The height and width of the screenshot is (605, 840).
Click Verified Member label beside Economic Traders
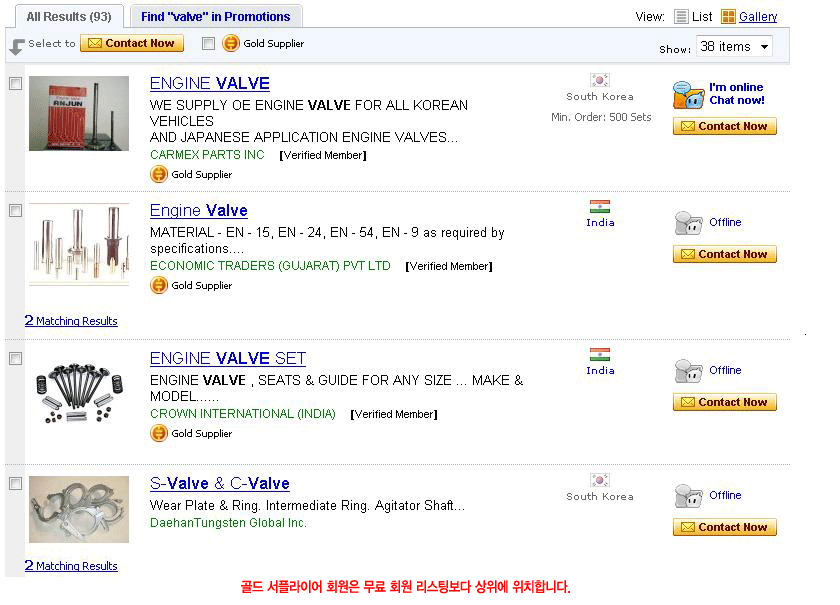click(449, 266)
